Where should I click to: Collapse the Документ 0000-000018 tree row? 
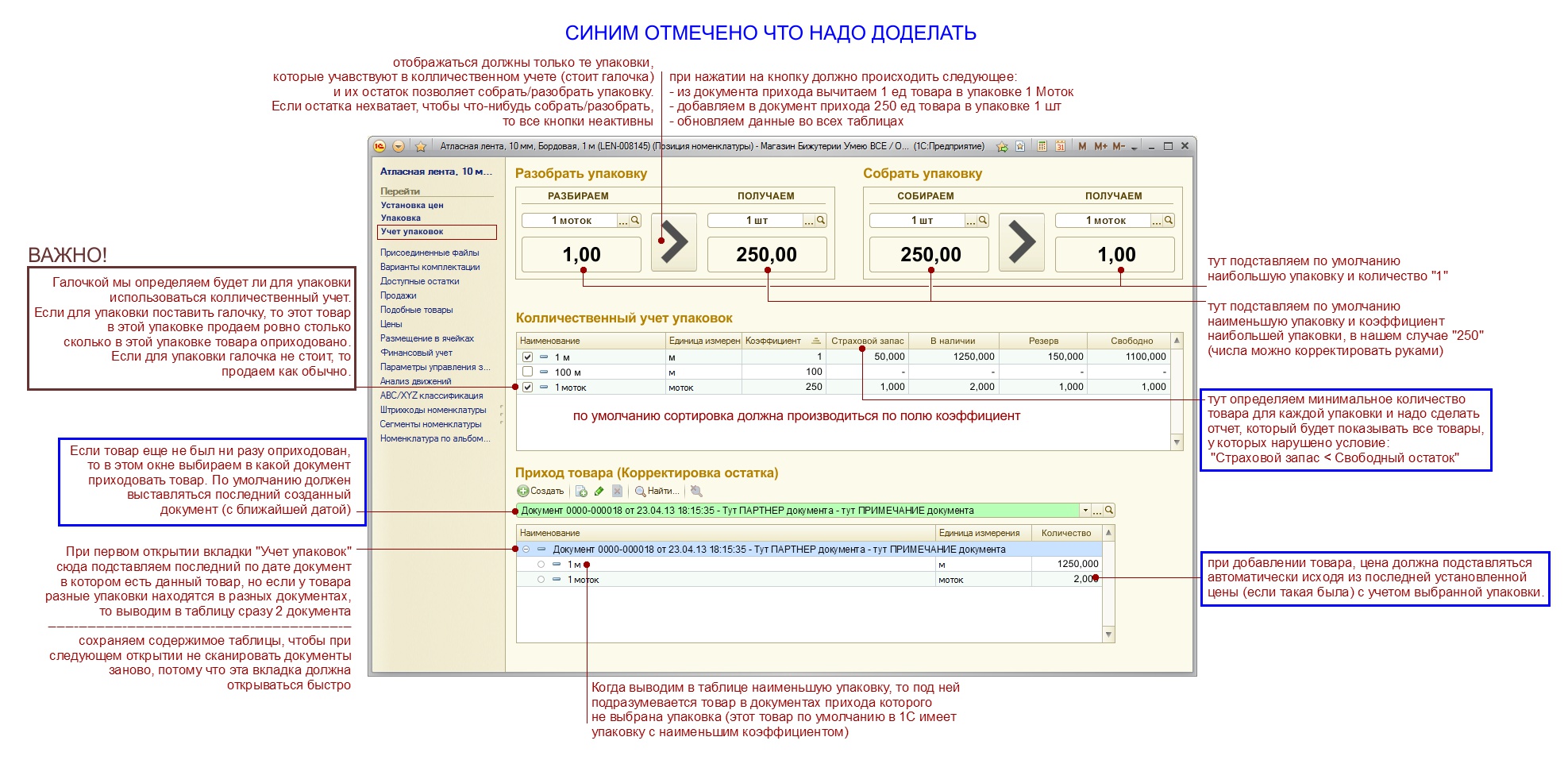coord(526,550)
